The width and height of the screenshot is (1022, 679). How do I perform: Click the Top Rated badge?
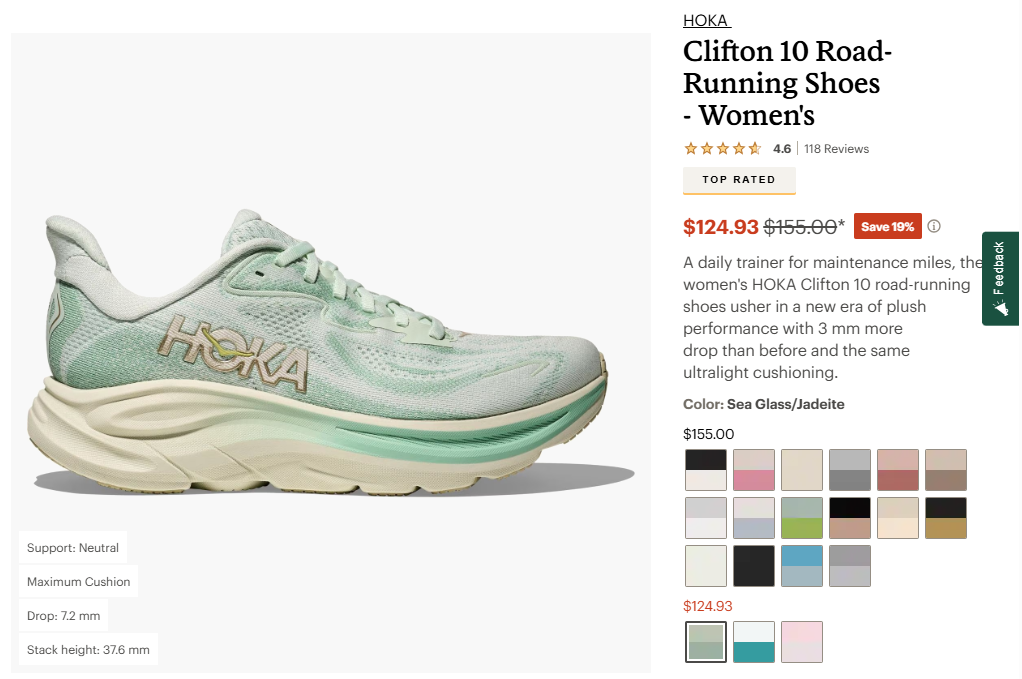[x=739, y=180]
